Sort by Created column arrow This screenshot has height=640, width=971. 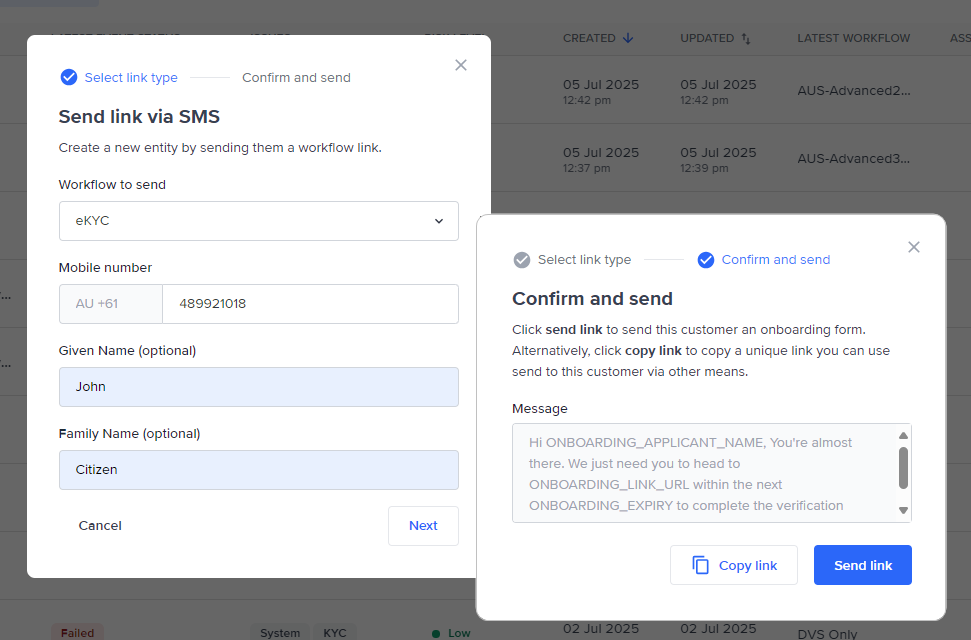tap(628, 38)
